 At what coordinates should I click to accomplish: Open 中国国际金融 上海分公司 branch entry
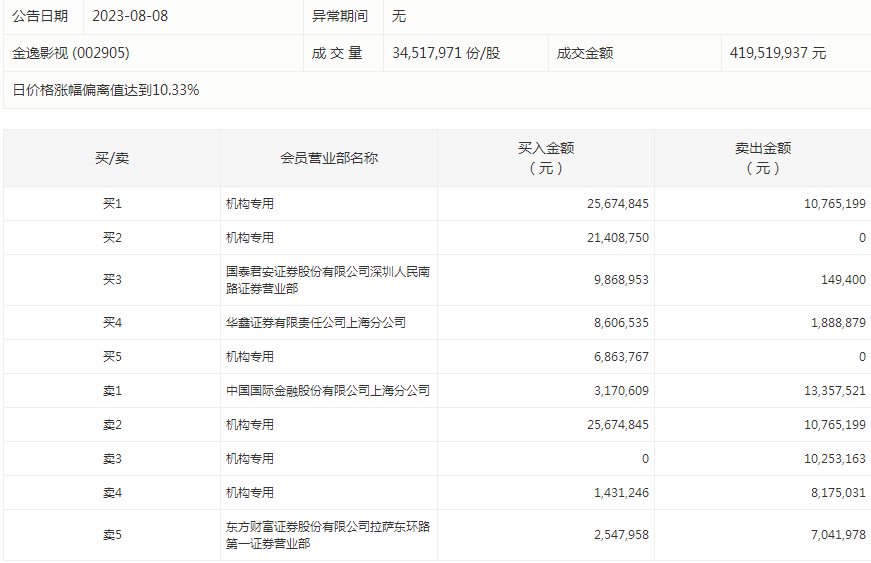(328, 391)
